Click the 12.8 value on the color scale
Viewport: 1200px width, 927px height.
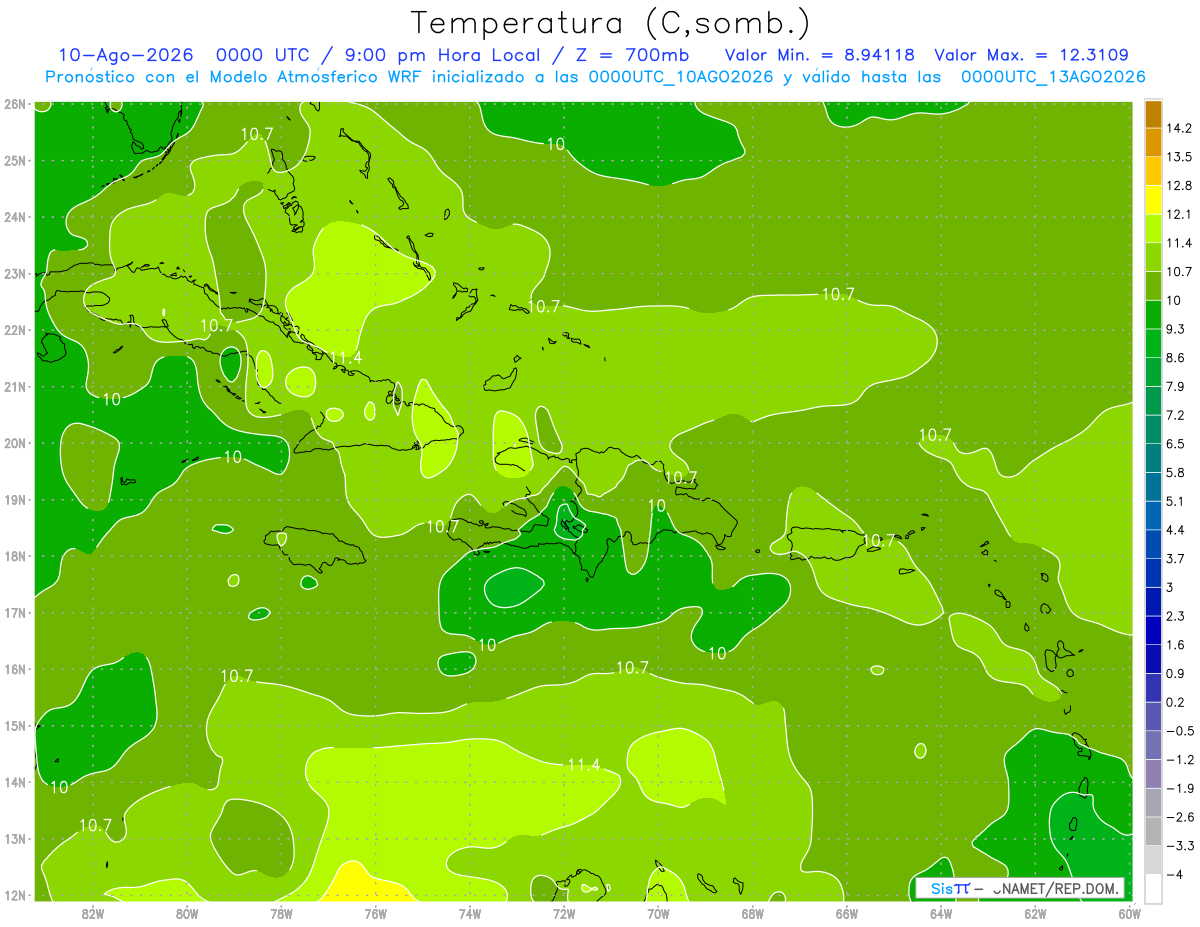click(x=1179, y=186)
